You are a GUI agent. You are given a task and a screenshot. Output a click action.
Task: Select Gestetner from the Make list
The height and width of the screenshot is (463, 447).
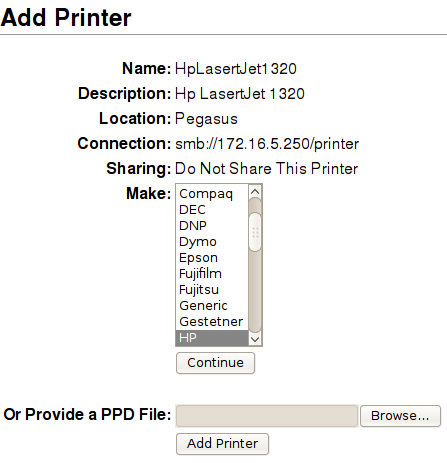point(212,322)
